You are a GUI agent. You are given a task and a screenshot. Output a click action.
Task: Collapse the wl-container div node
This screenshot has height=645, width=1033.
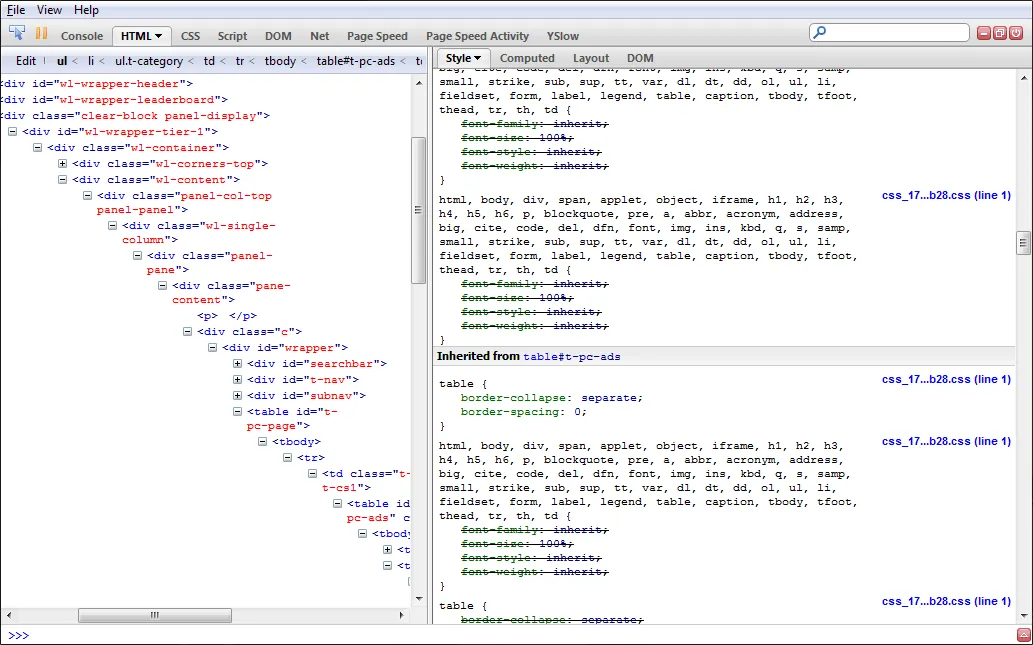38,148
